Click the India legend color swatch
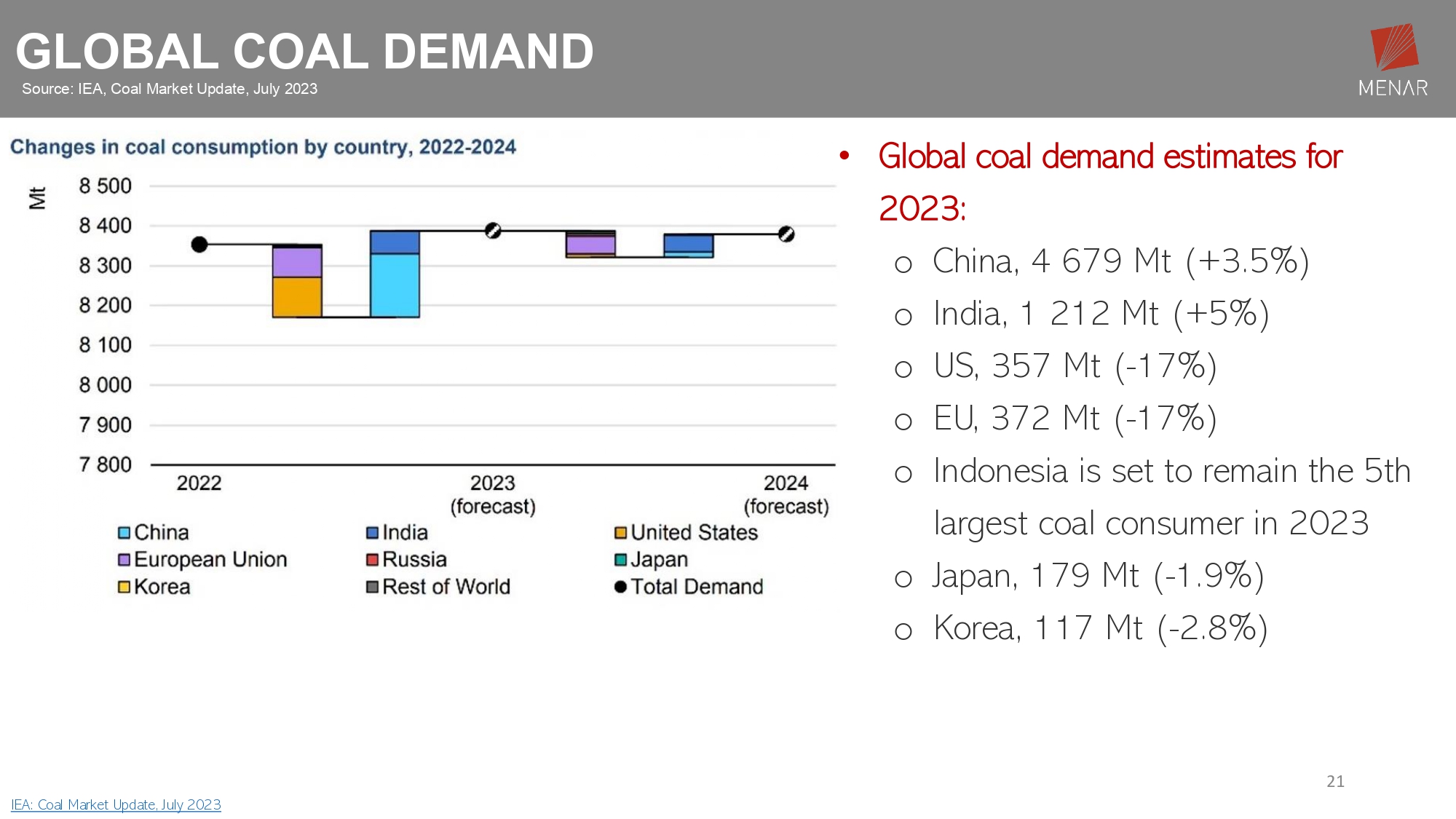Viewport: 1456px width, 819px height. tap(372, 533)
